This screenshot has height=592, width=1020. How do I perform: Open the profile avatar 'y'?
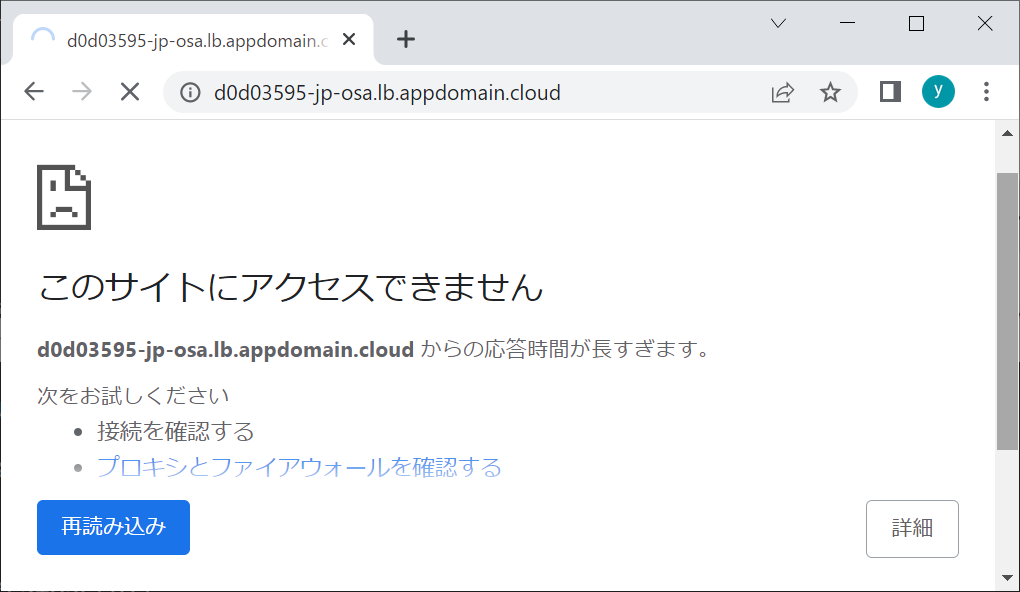(938, 91)
